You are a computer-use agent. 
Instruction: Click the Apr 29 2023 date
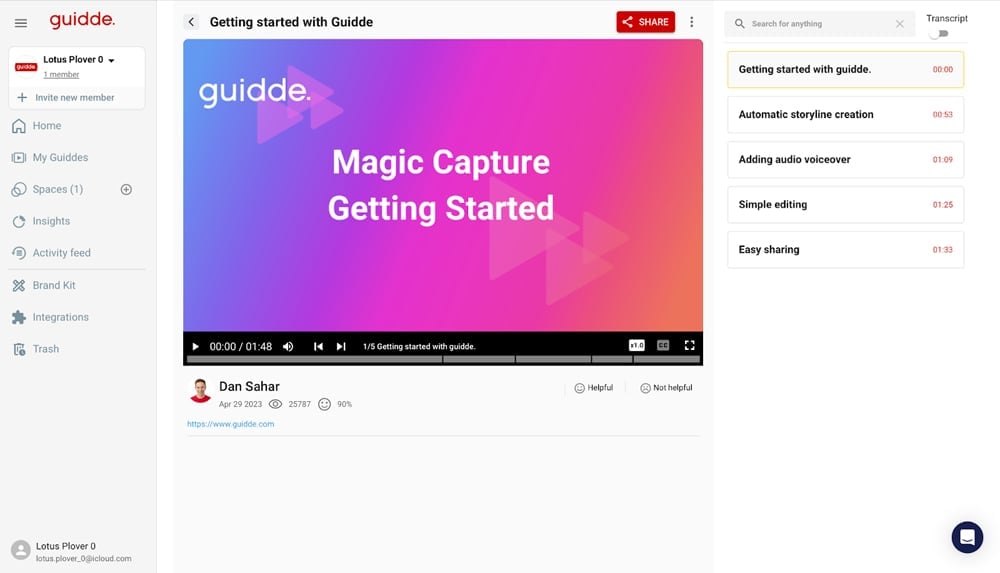[x=240, y=404]
